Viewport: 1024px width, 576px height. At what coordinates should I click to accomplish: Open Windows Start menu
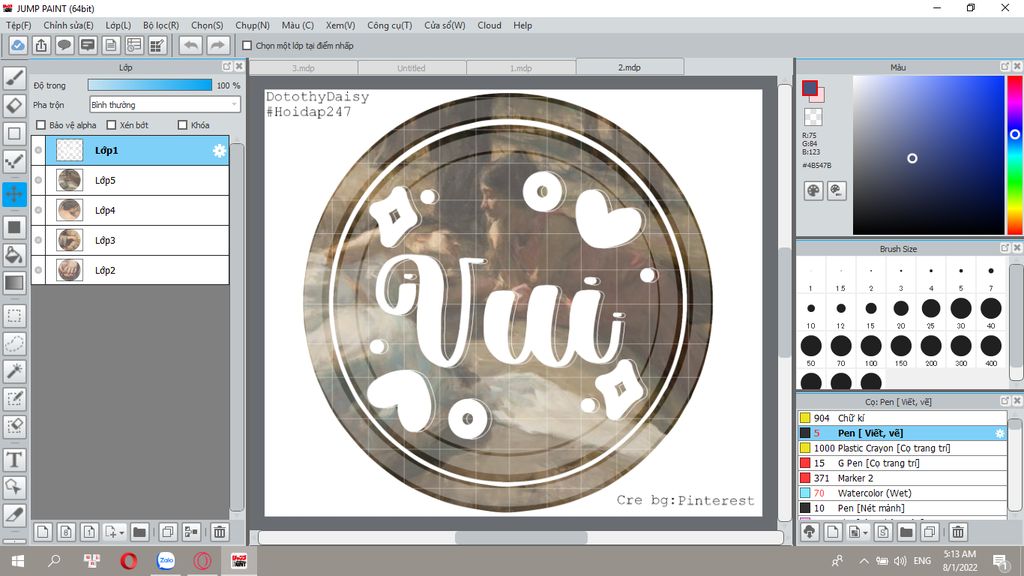(18, 560)
